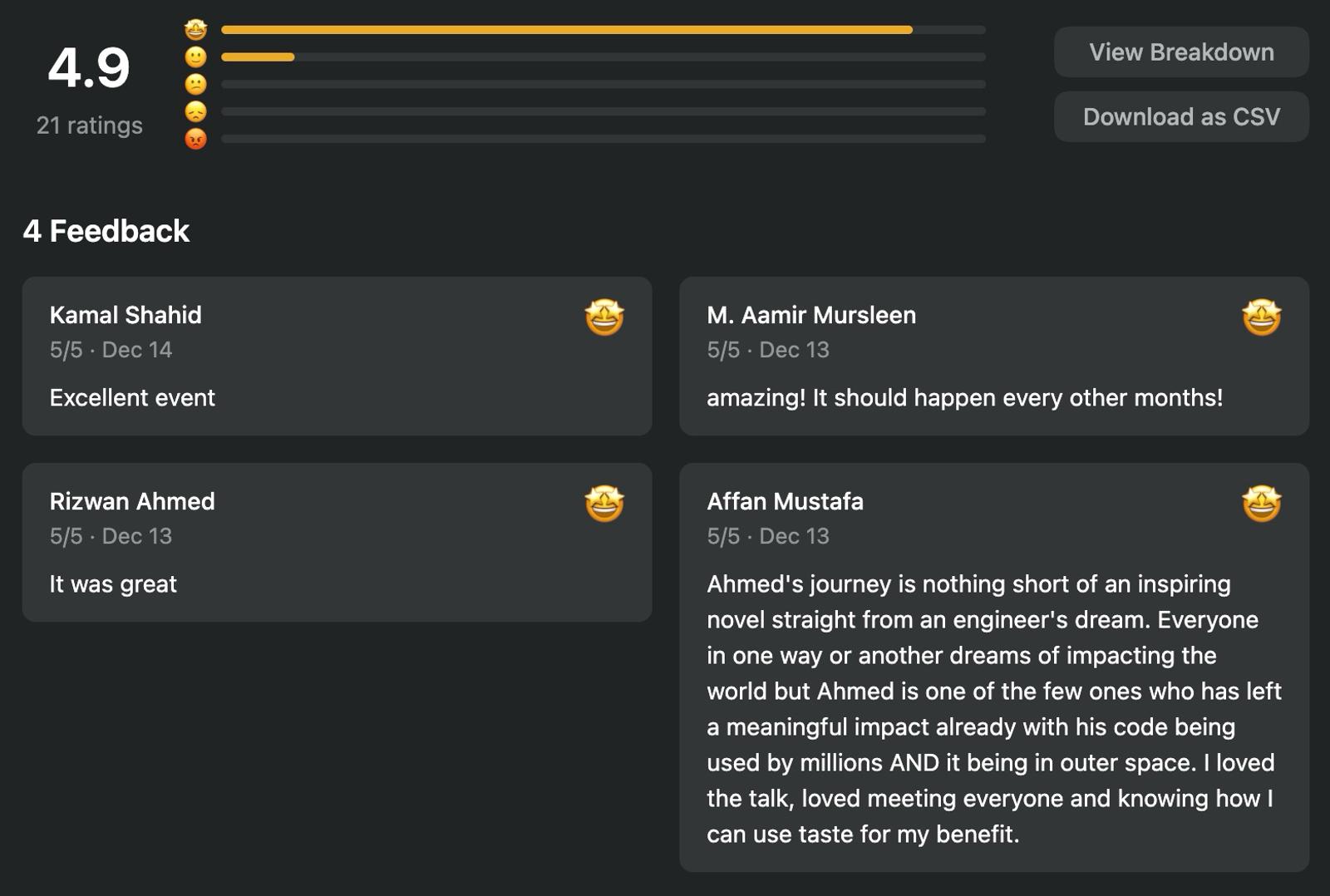Click the star-struck emoji rating row icon

(195, 30)
